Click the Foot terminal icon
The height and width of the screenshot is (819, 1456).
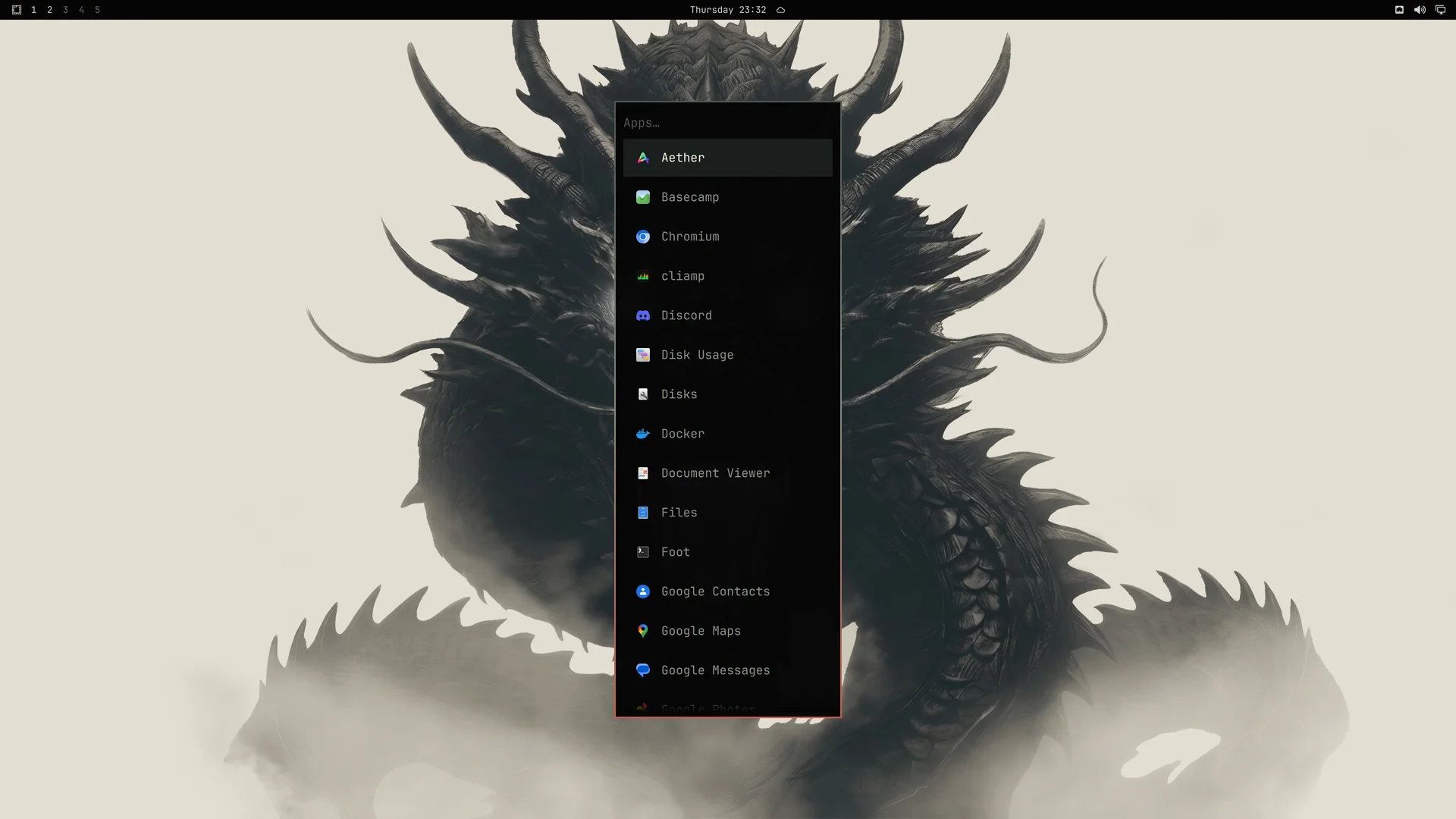pyautogui.click(x=643, y=552)
